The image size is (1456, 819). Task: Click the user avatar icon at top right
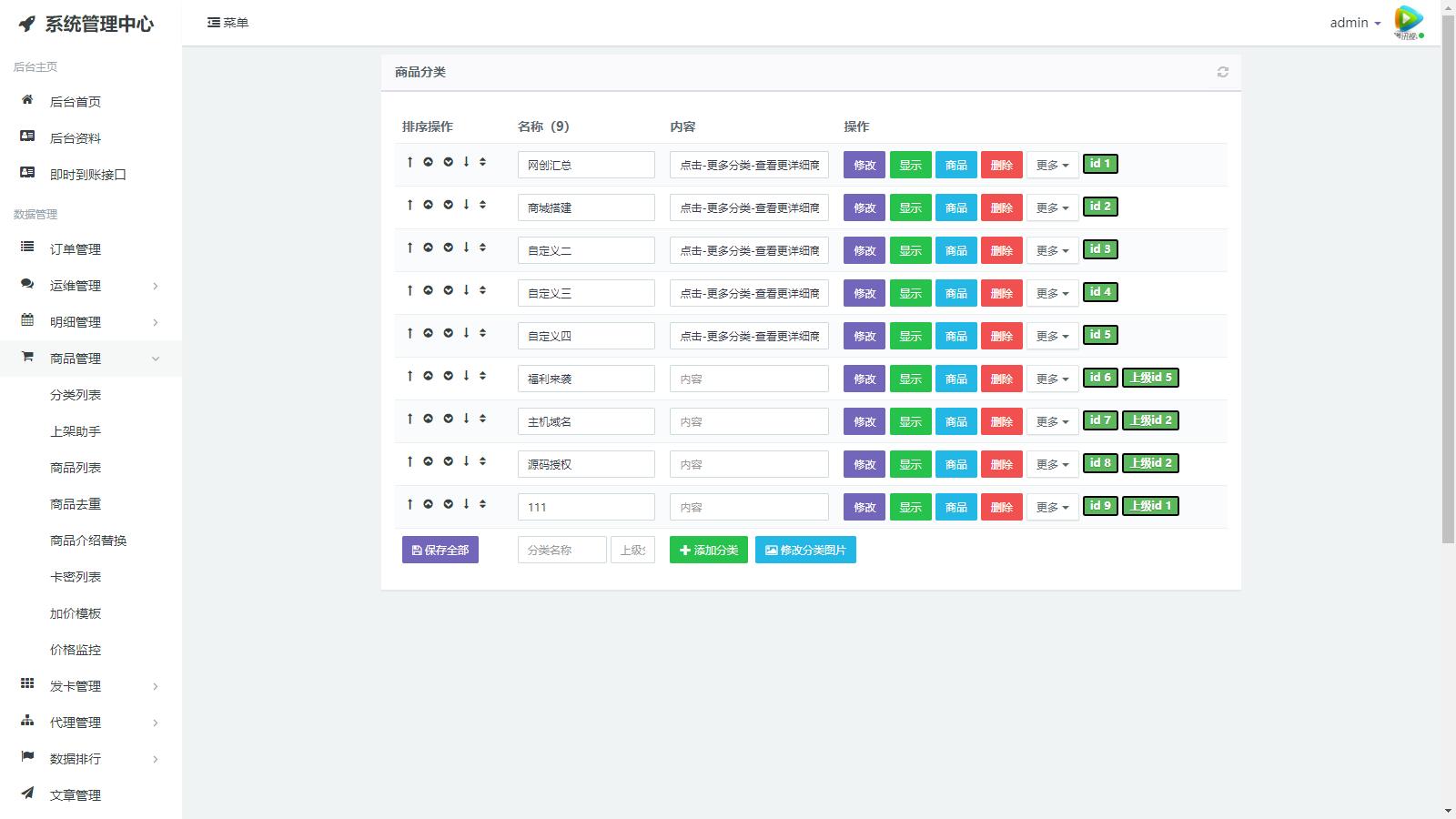point(1409,23)
